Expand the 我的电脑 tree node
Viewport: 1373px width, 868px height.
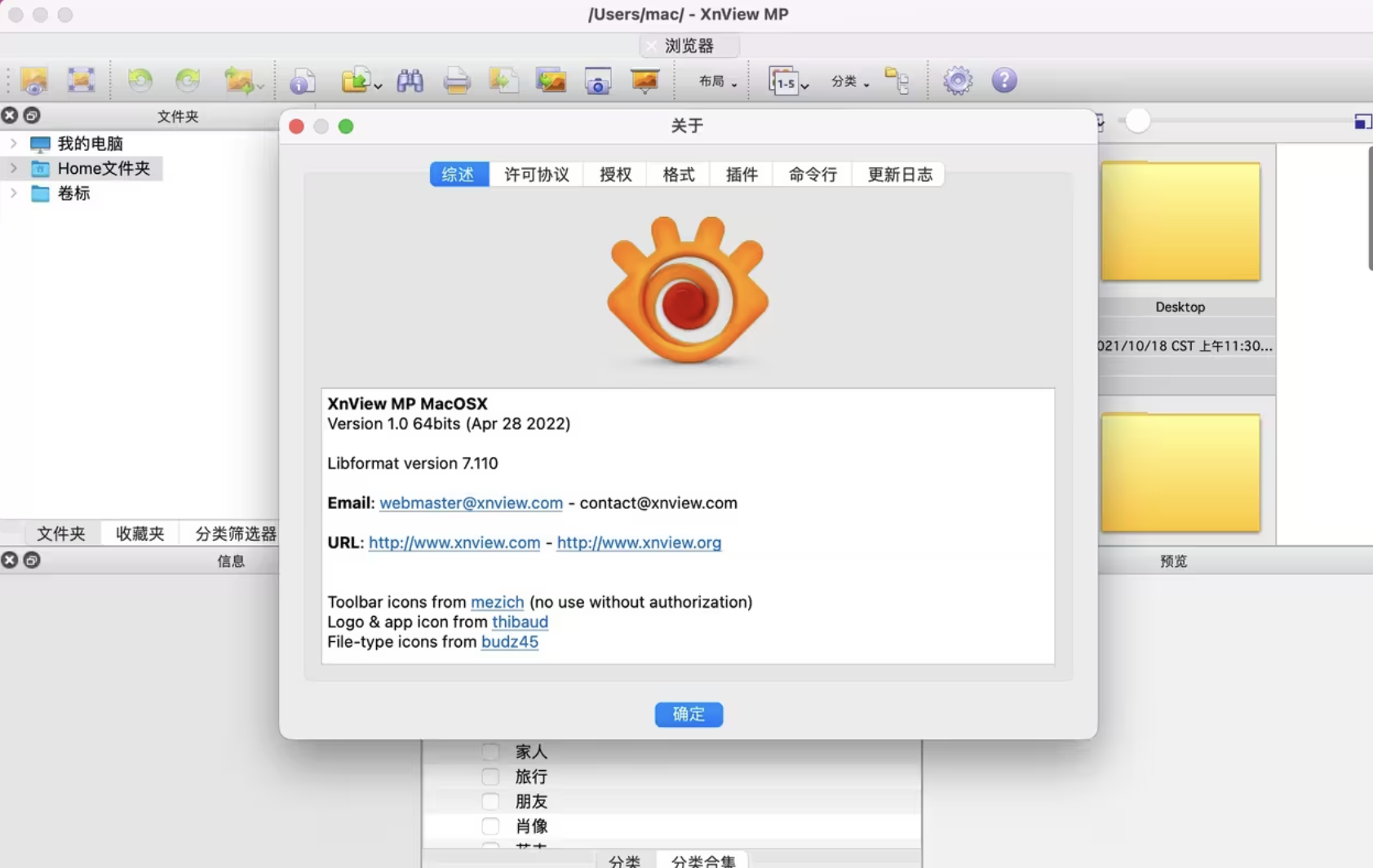click(x=13, y=144)
